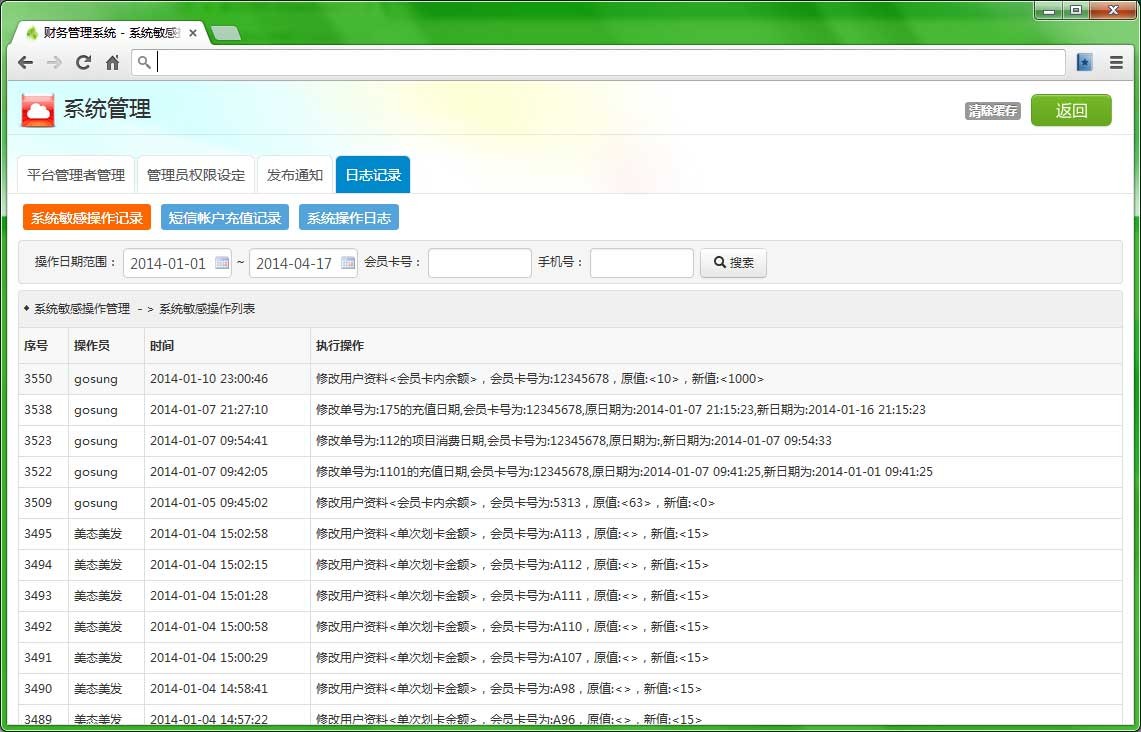Click 美态美发 operator in row 3495
The height and width of the screenshot is (732, 1141).
tap(98, 533)
